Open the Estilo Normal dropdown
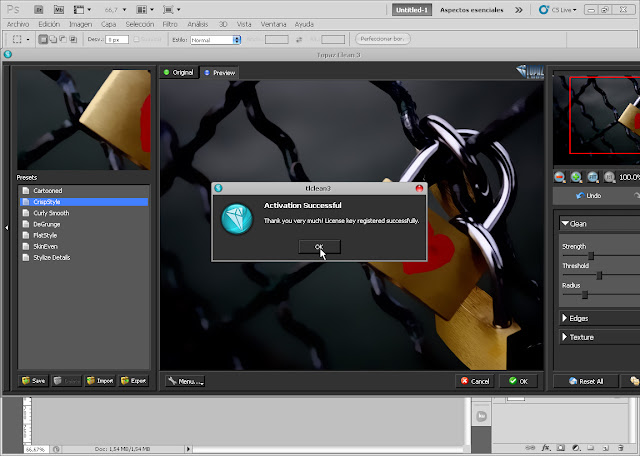The image size is (640, 456). (216, 40)
